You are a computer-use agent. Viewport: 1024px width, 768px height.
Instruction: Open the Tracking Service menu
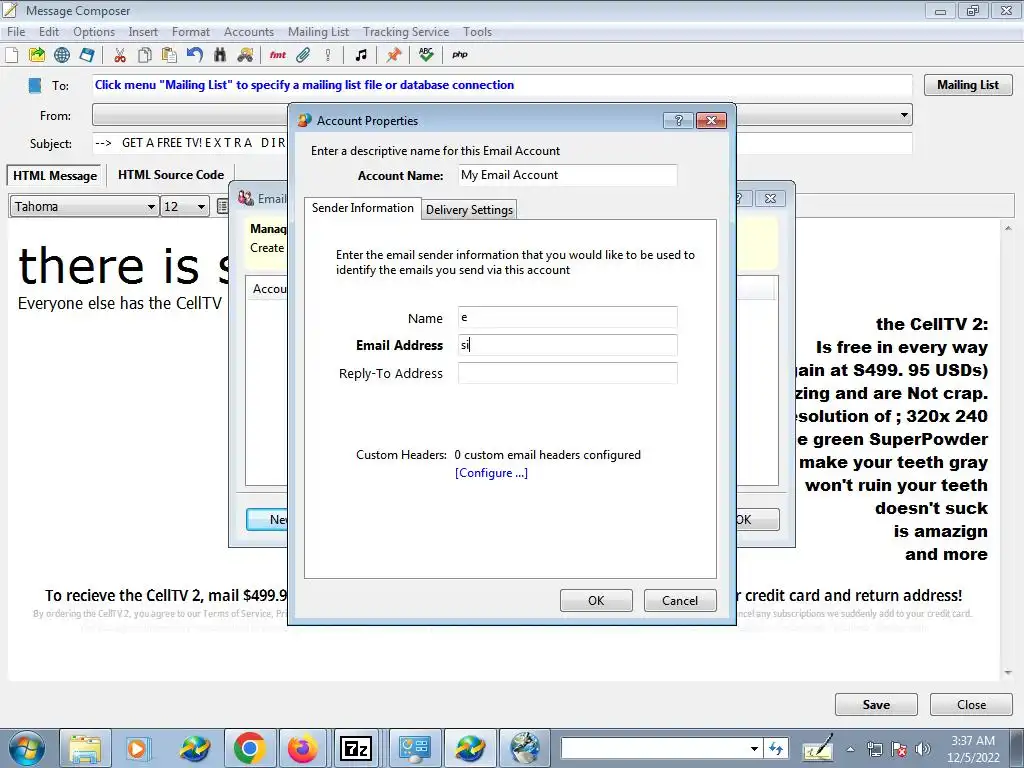pos(406,32)
